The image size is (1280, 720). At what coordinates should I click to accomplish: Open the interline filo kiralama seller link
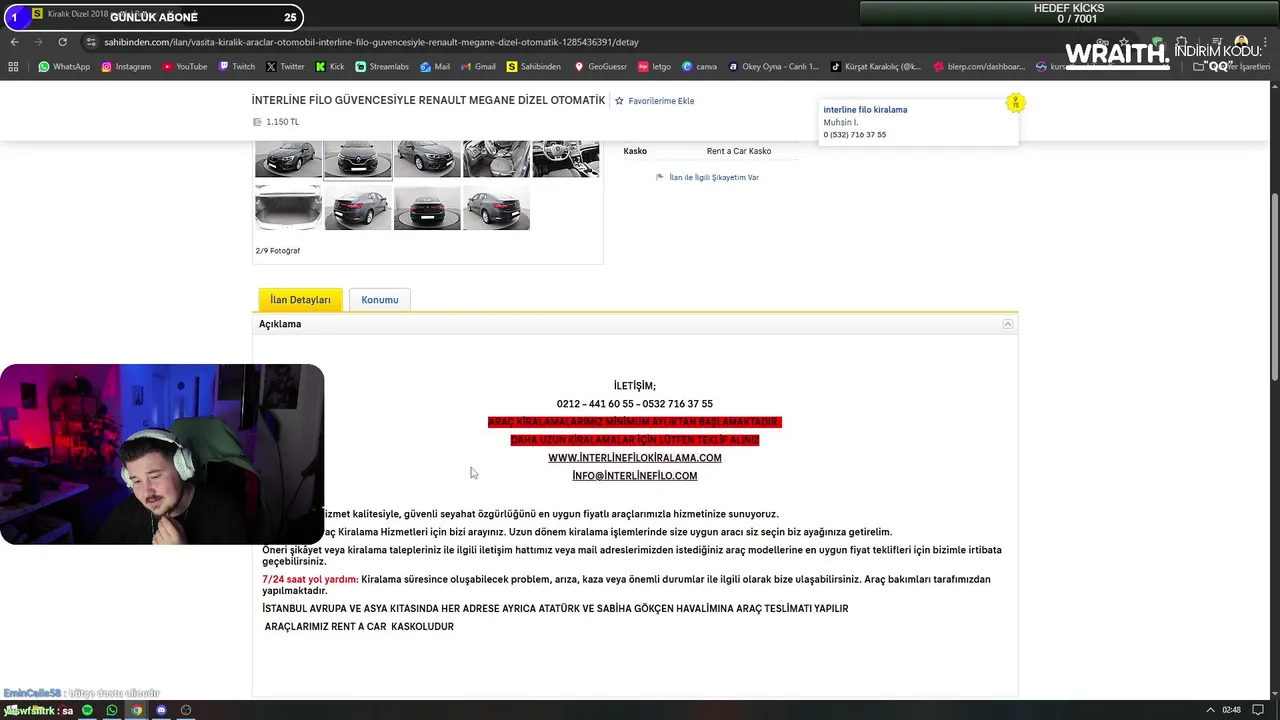pyautogui.click(x=865, y=110)
